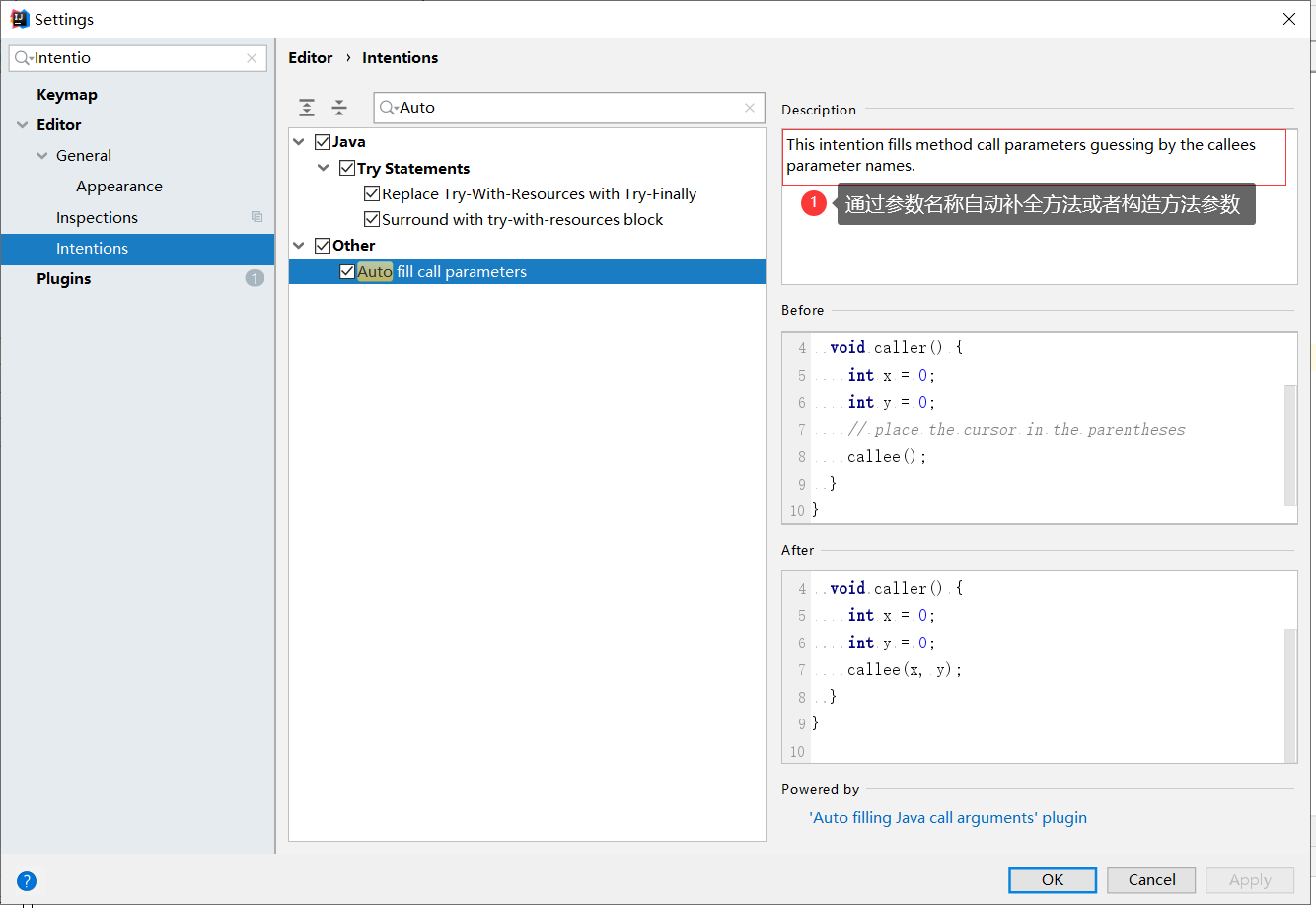Click void caller() line in Before preview
This screenshot has height=908, width=1316.
(x=896, y=348)
